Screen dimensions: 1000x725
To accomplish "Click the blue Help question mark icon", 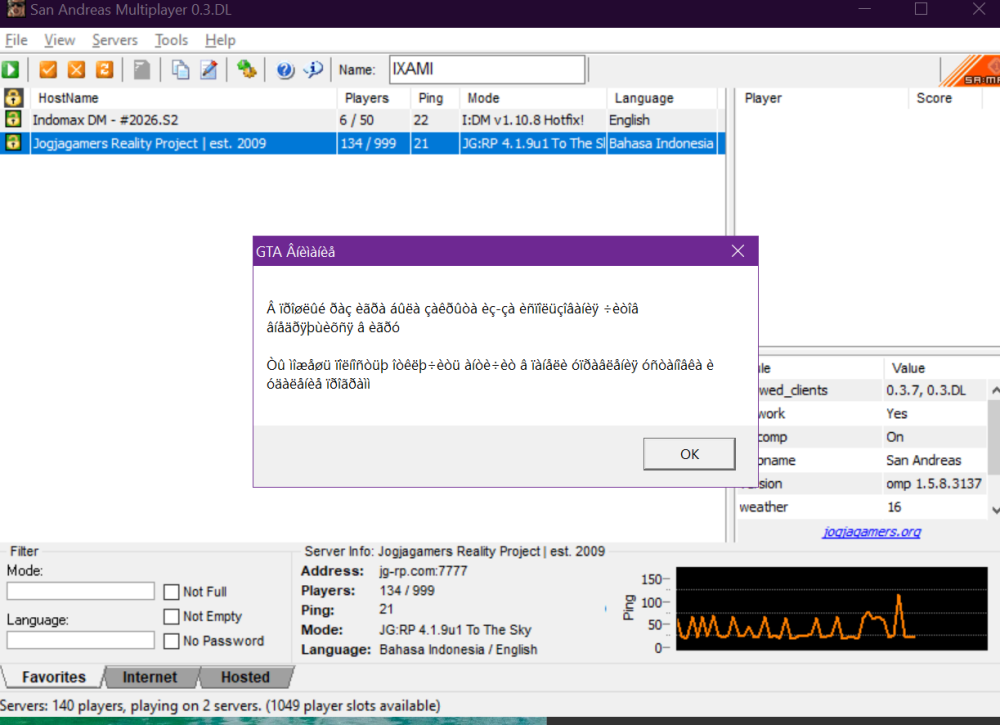I will 285,70.
